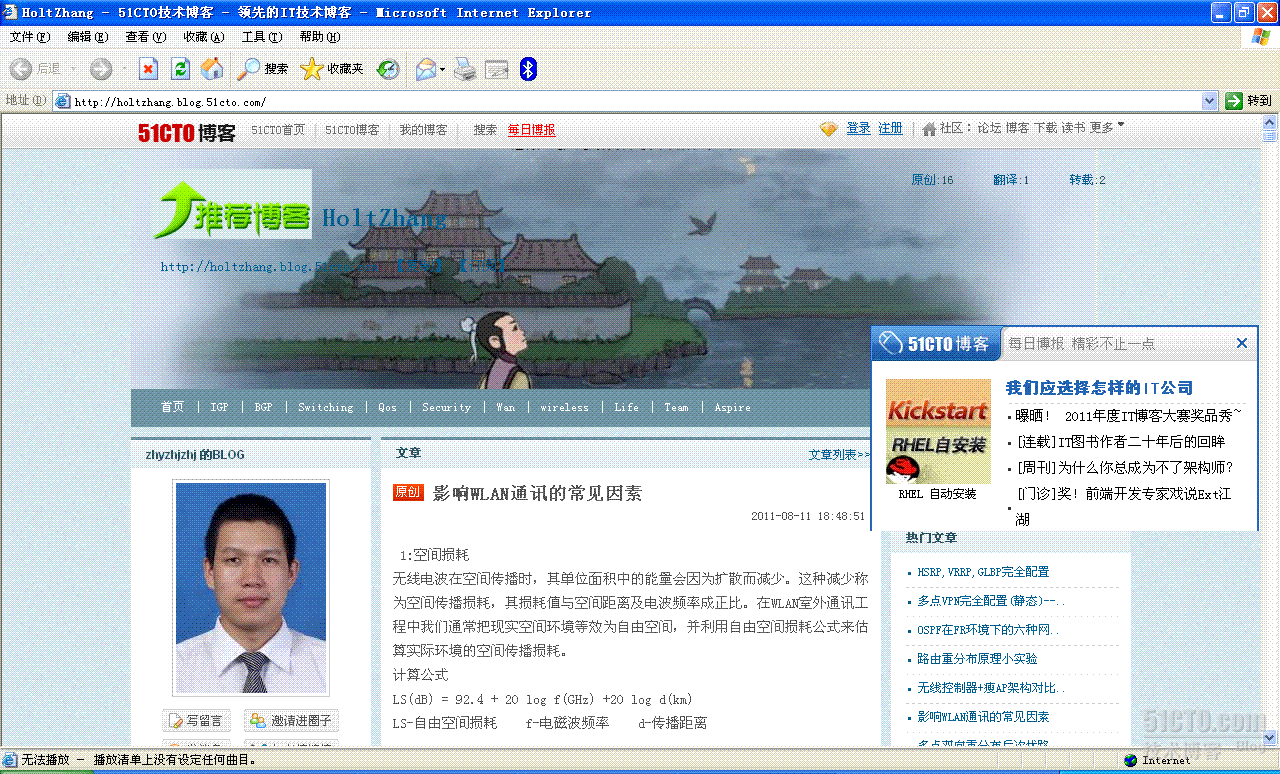Select the 首页 blog nav tab

click(x=173, y=407)
